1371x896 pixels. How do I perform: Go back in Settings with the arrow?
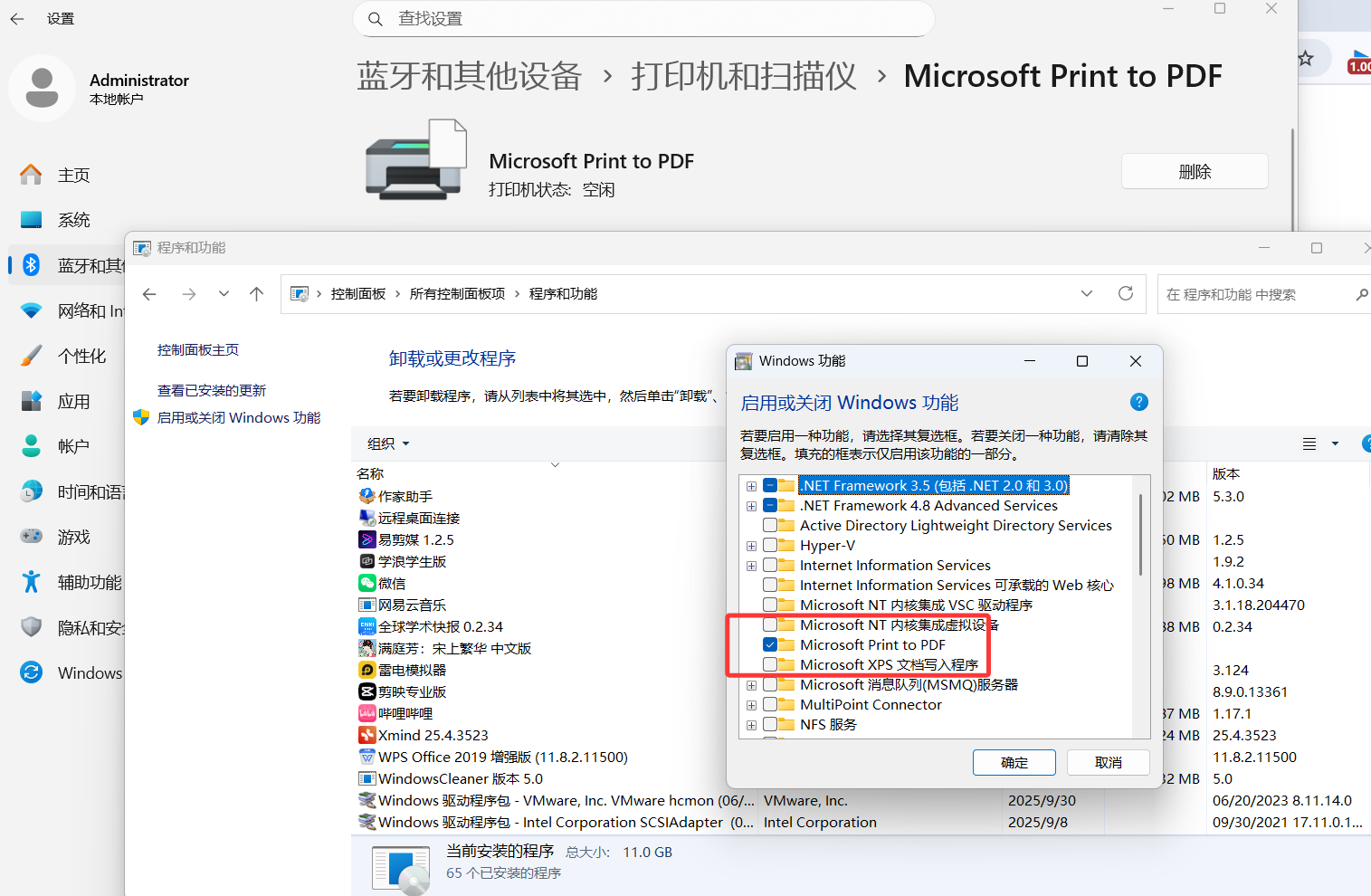pyautogui.click(x=17, y=18)
